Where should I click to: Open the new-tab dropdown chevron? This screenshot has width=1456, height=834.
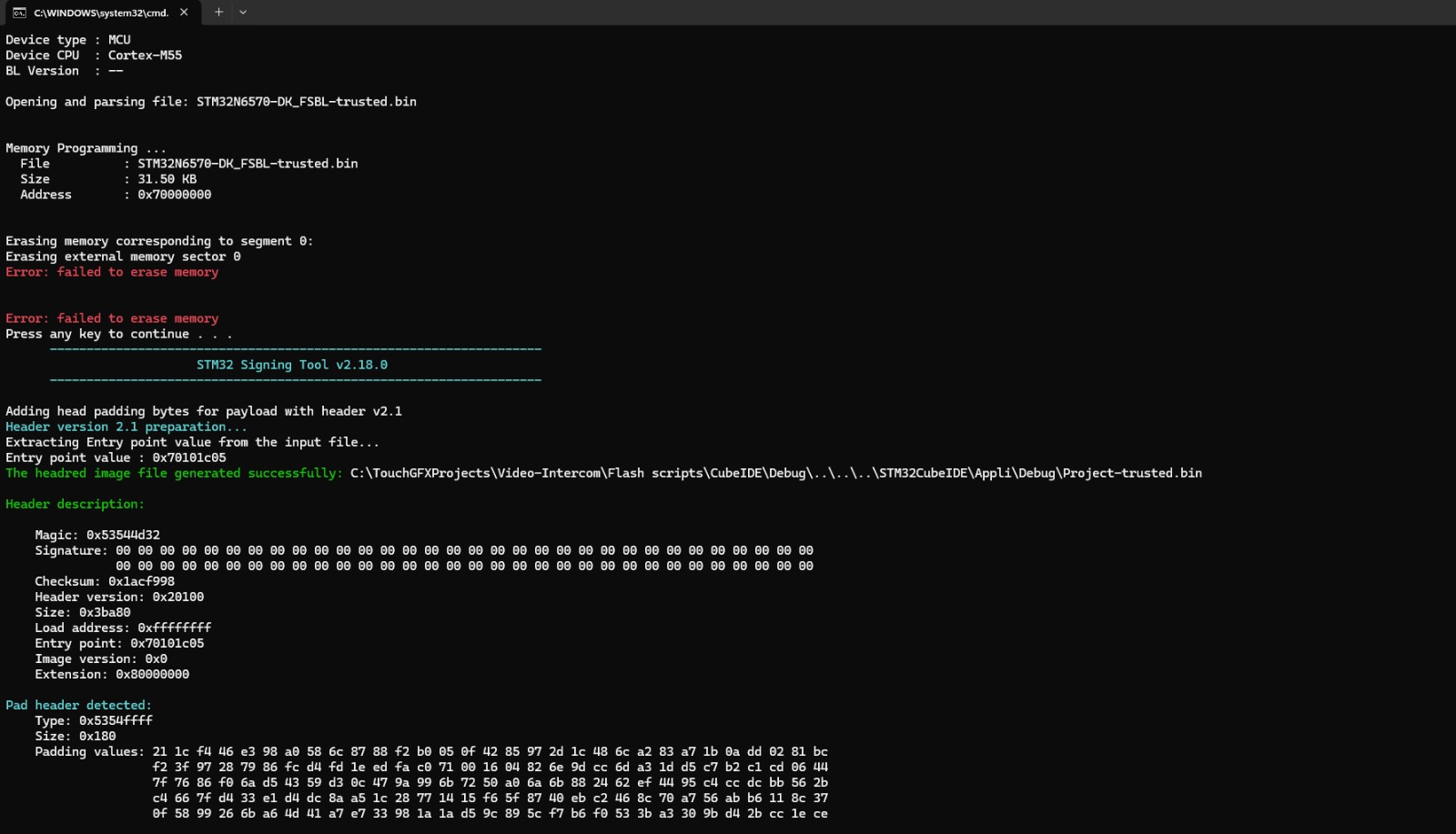point(242,13)
